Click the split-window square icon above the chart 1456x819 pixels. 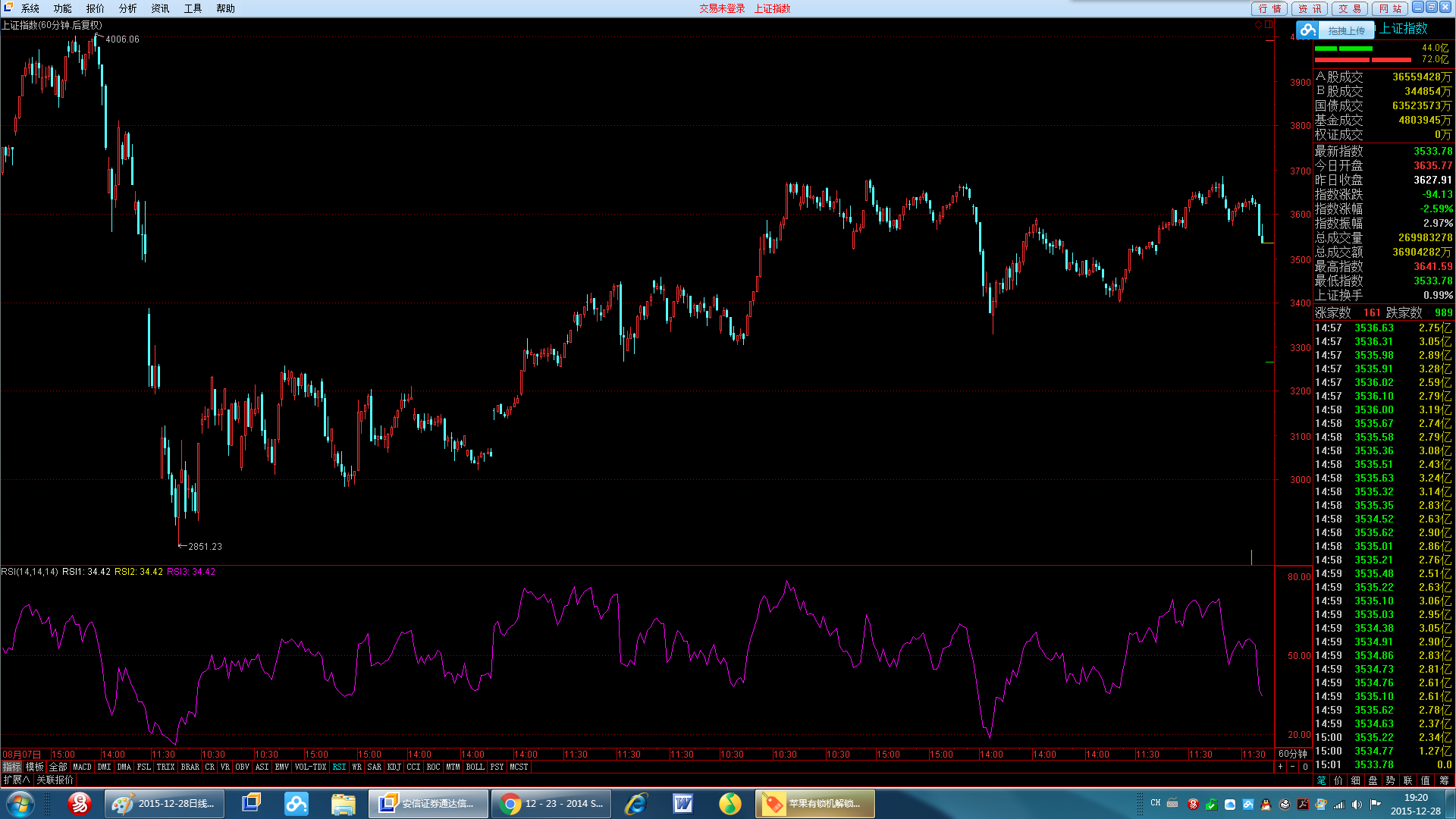coord(1268,25)
